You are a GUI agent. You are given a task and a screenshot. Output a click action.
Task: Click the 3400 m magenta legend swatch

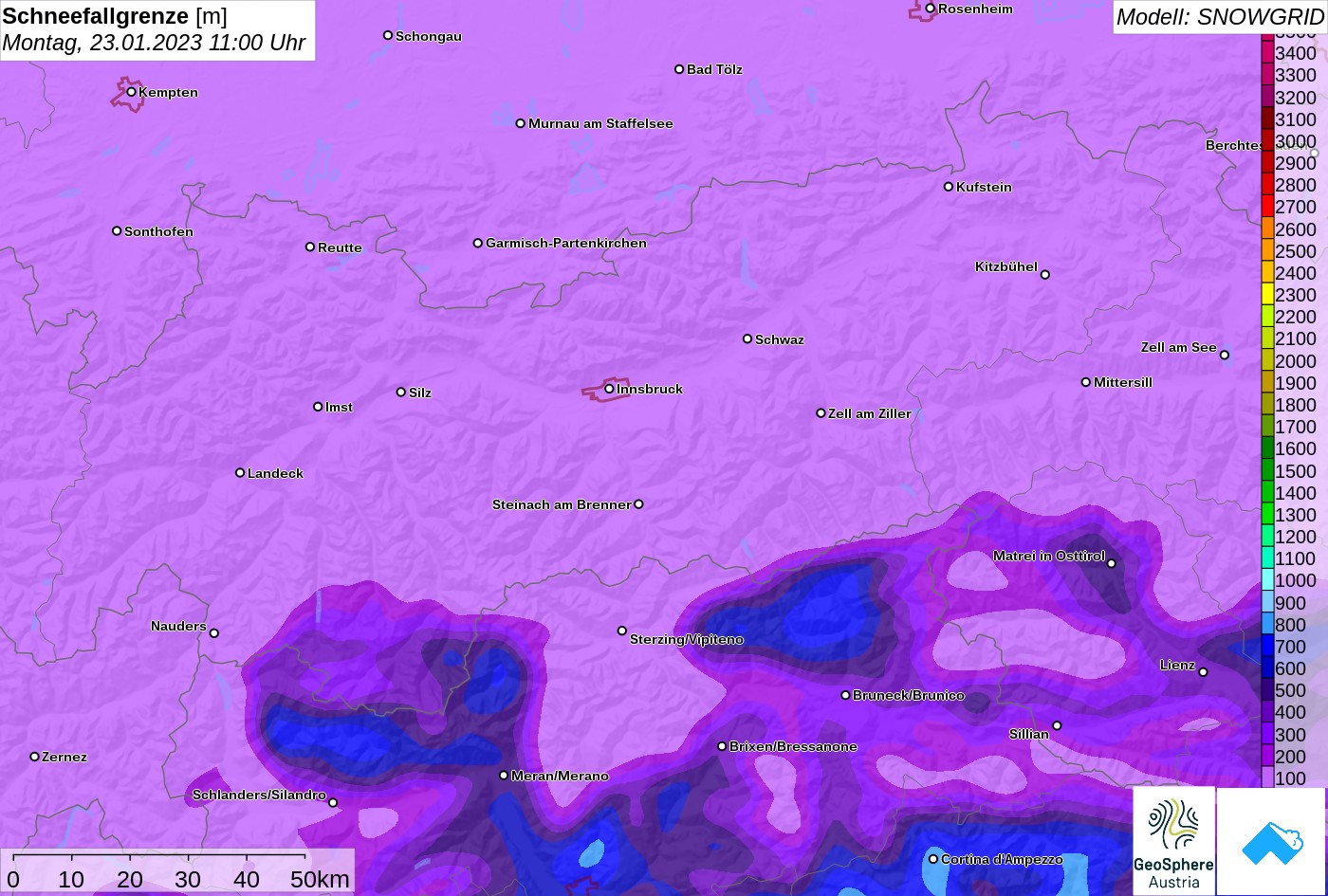[x=1266, y=53]
